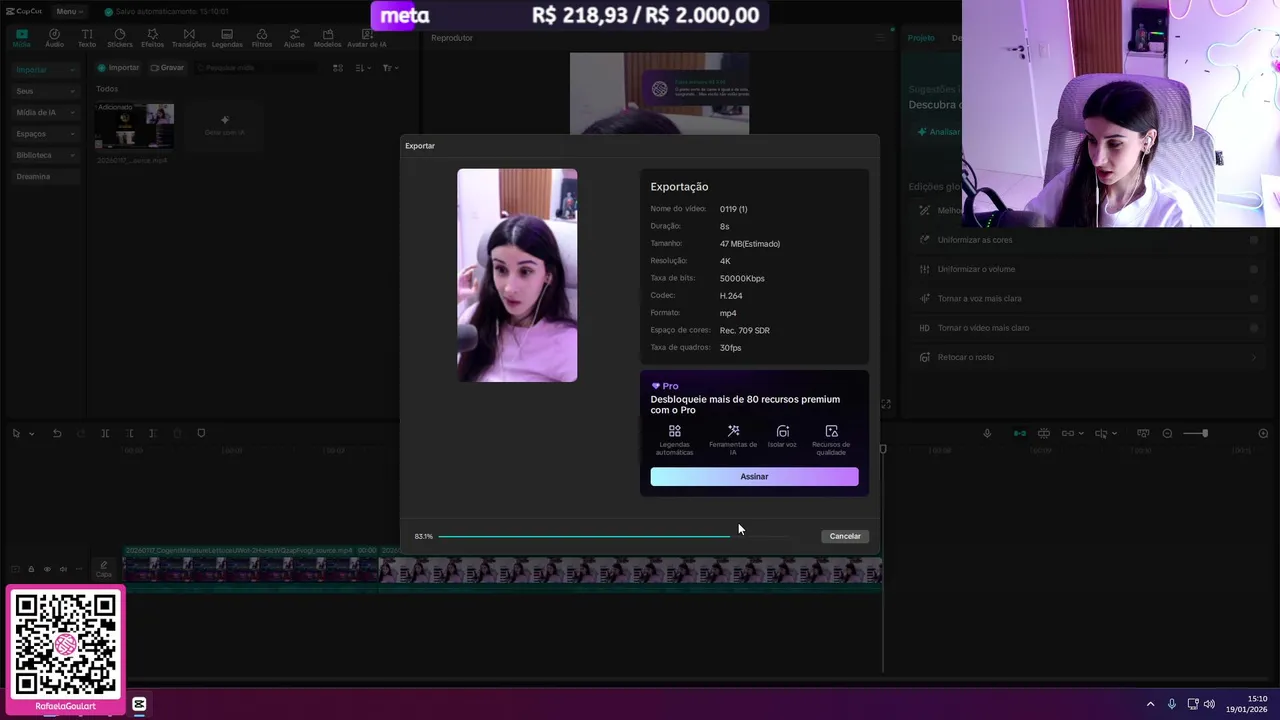The width and height of the screenshot is (1280, 720).
Task: Toggle Tornar a voz mais clara switch
Action: tap(1253, 298)
